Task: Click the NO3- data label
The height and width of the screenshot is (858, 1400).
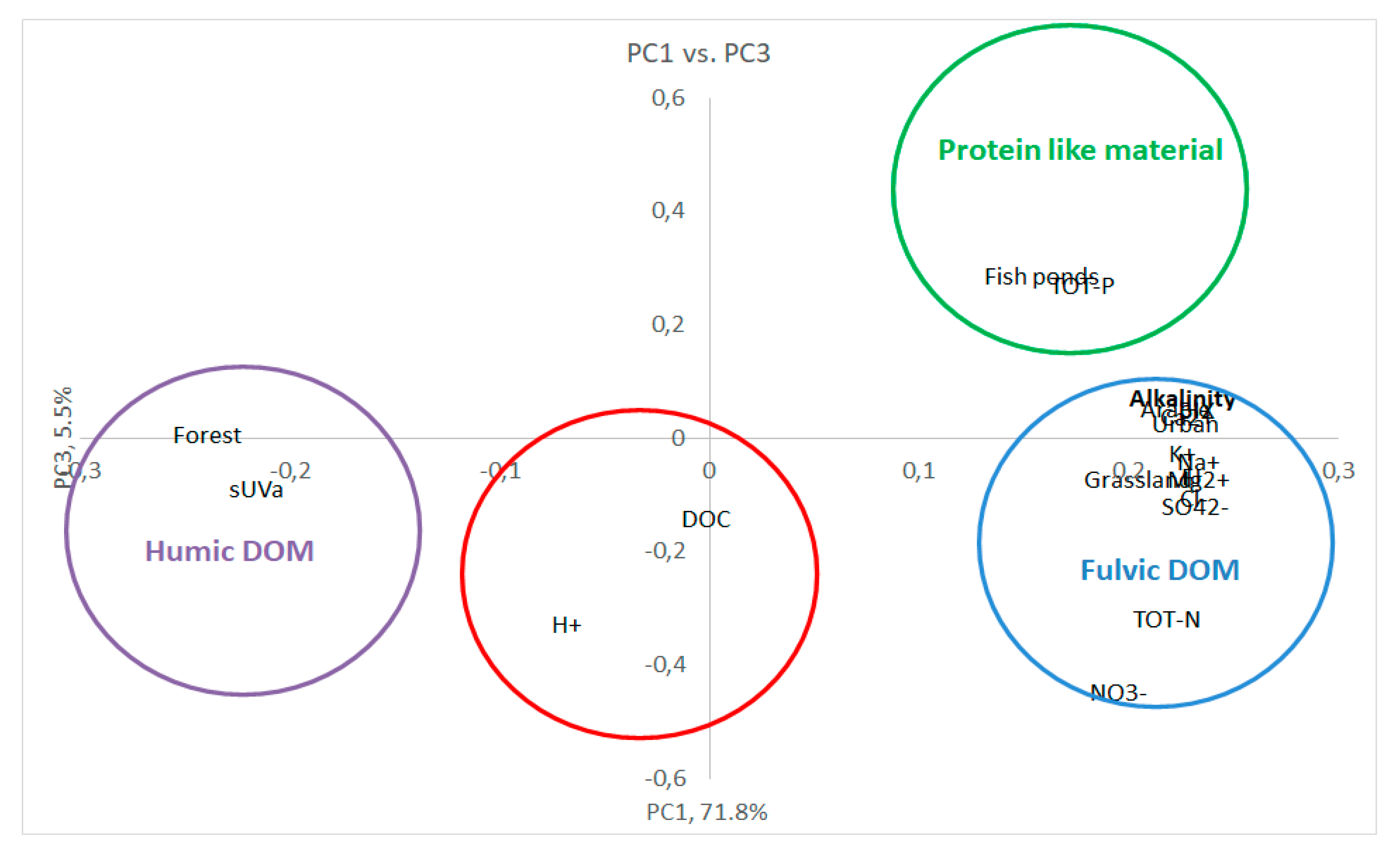Action: [1118, 693]
